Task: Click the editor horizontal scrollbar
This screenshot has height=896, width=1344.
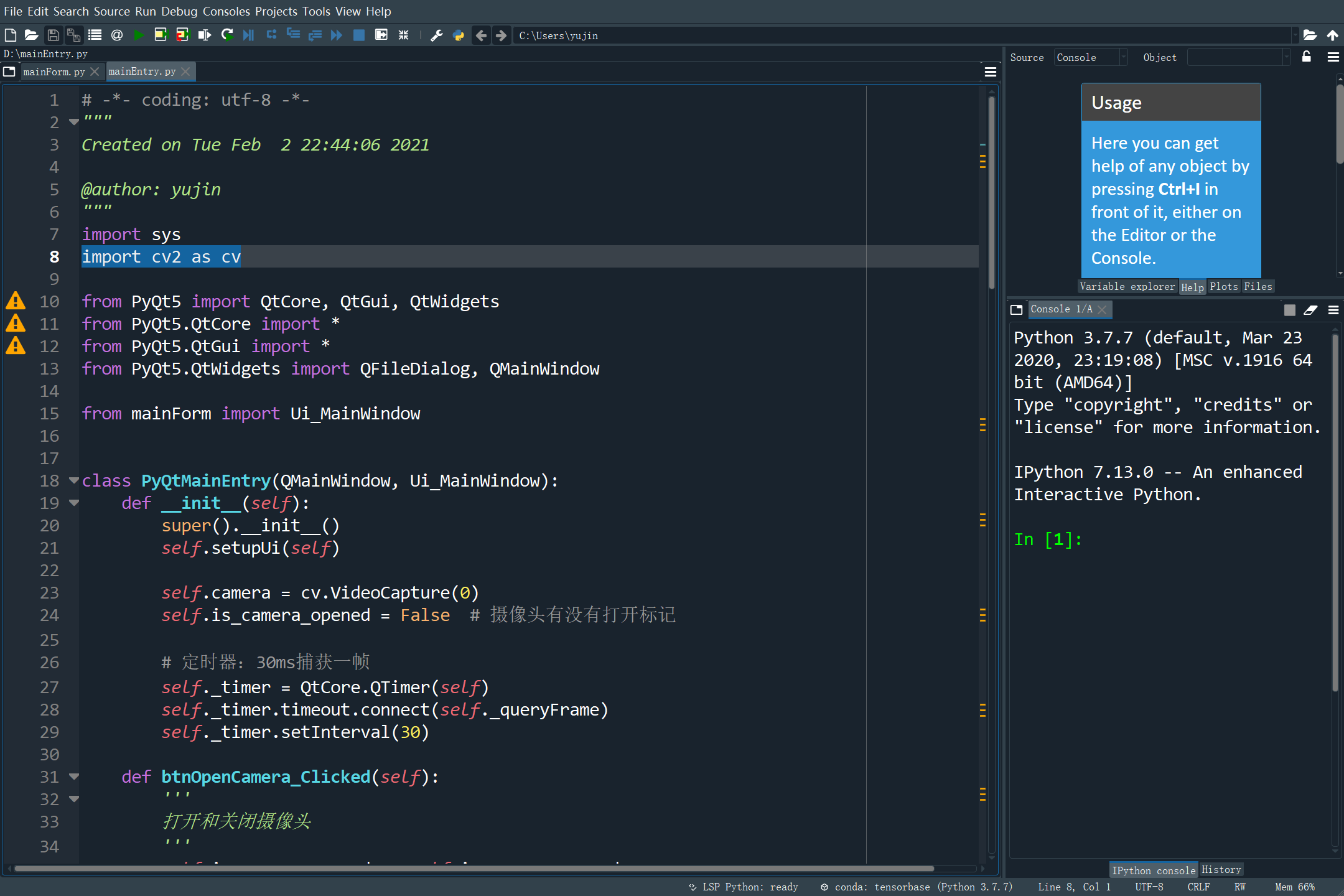Action: (x=473, y=869)
